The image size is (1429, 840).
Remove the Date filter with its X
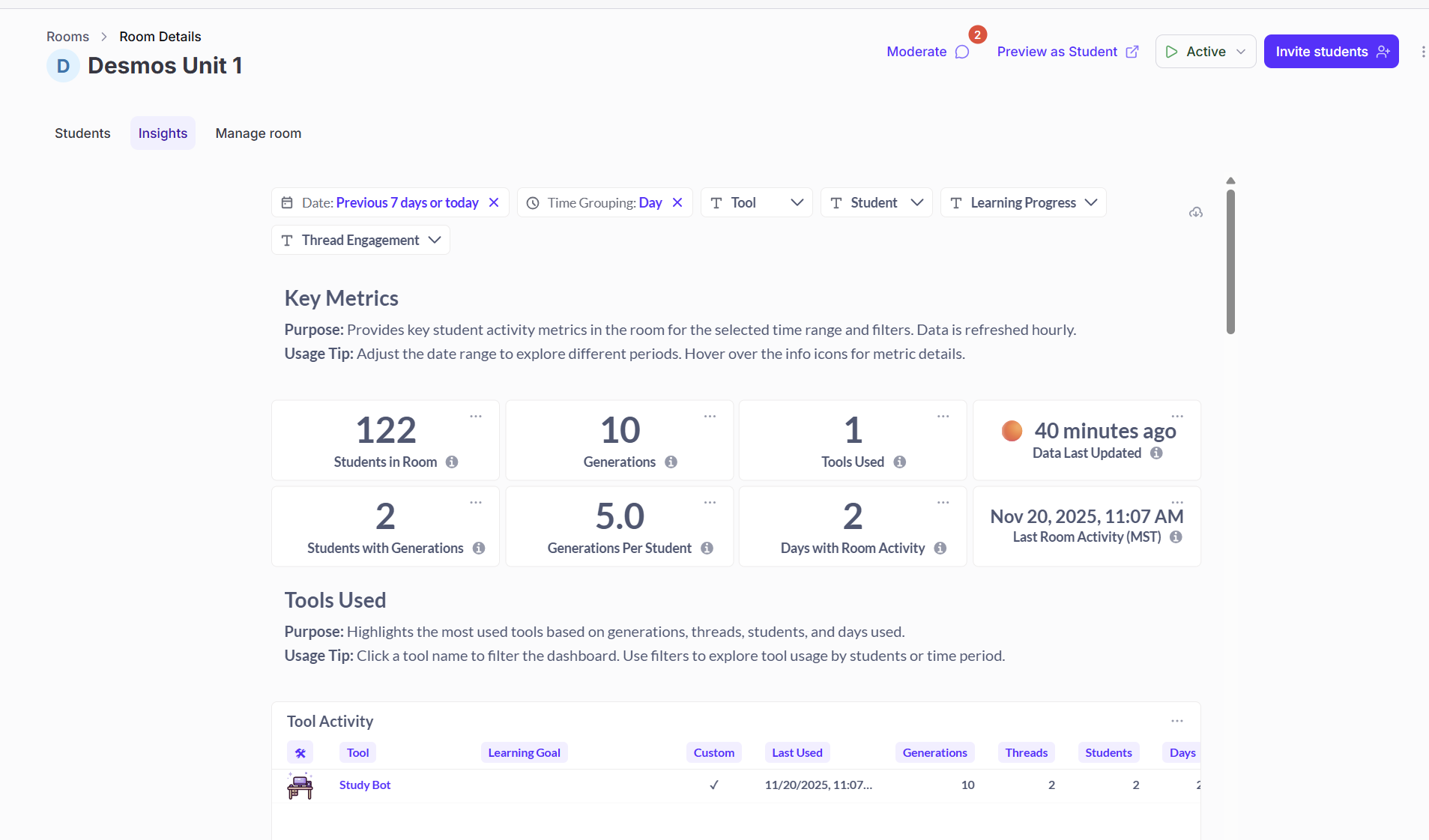coord(494,203)
